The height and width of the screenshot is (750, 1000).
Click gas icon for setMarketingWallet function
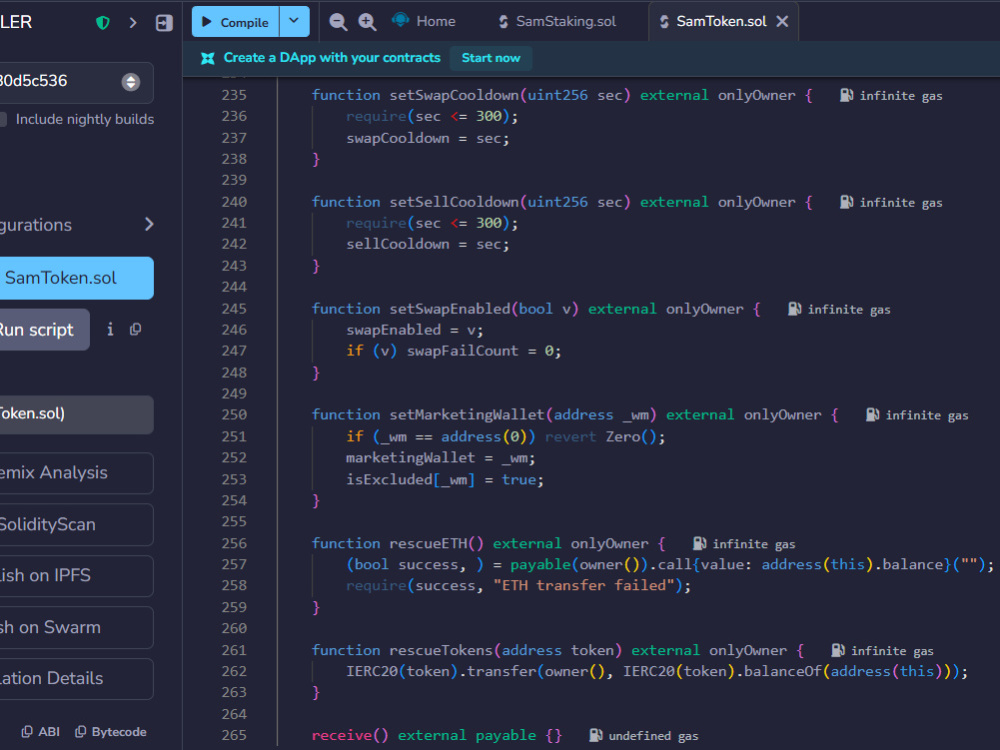pos(872,415)
